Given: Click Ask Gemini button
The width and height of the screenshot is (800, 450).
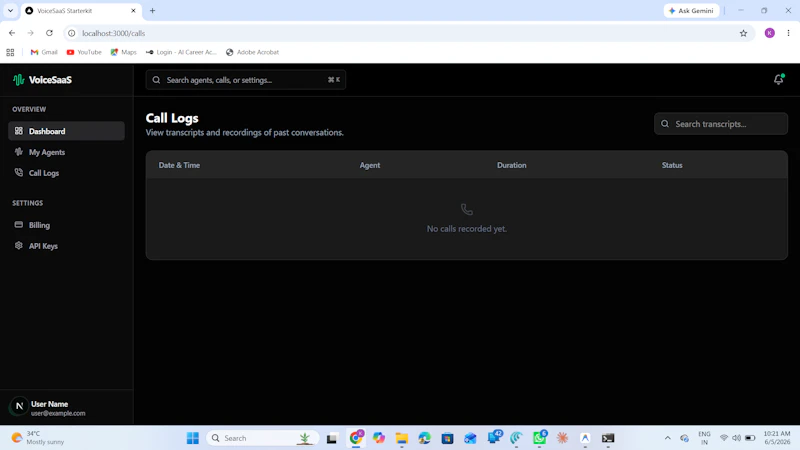Looking at the screenshot, I should pyautogui.click(x=691, y=11).
